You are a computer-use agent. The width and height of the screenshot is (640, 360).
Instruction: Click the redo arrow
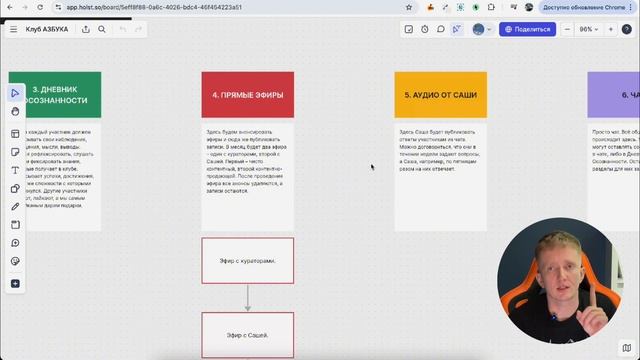tap(138, 29)
